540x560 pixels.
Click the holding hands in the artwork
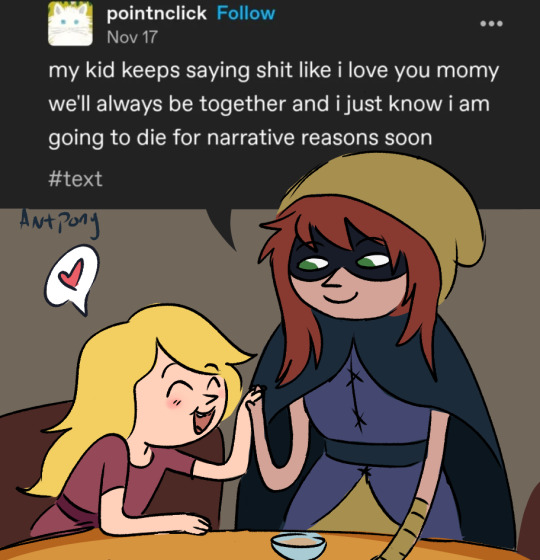coord(254,398)
